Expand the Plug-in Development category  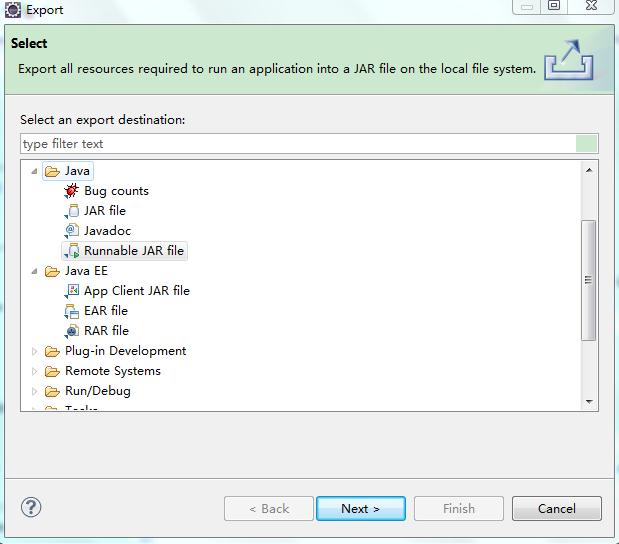pyautogui.click(x=35, y=351)
